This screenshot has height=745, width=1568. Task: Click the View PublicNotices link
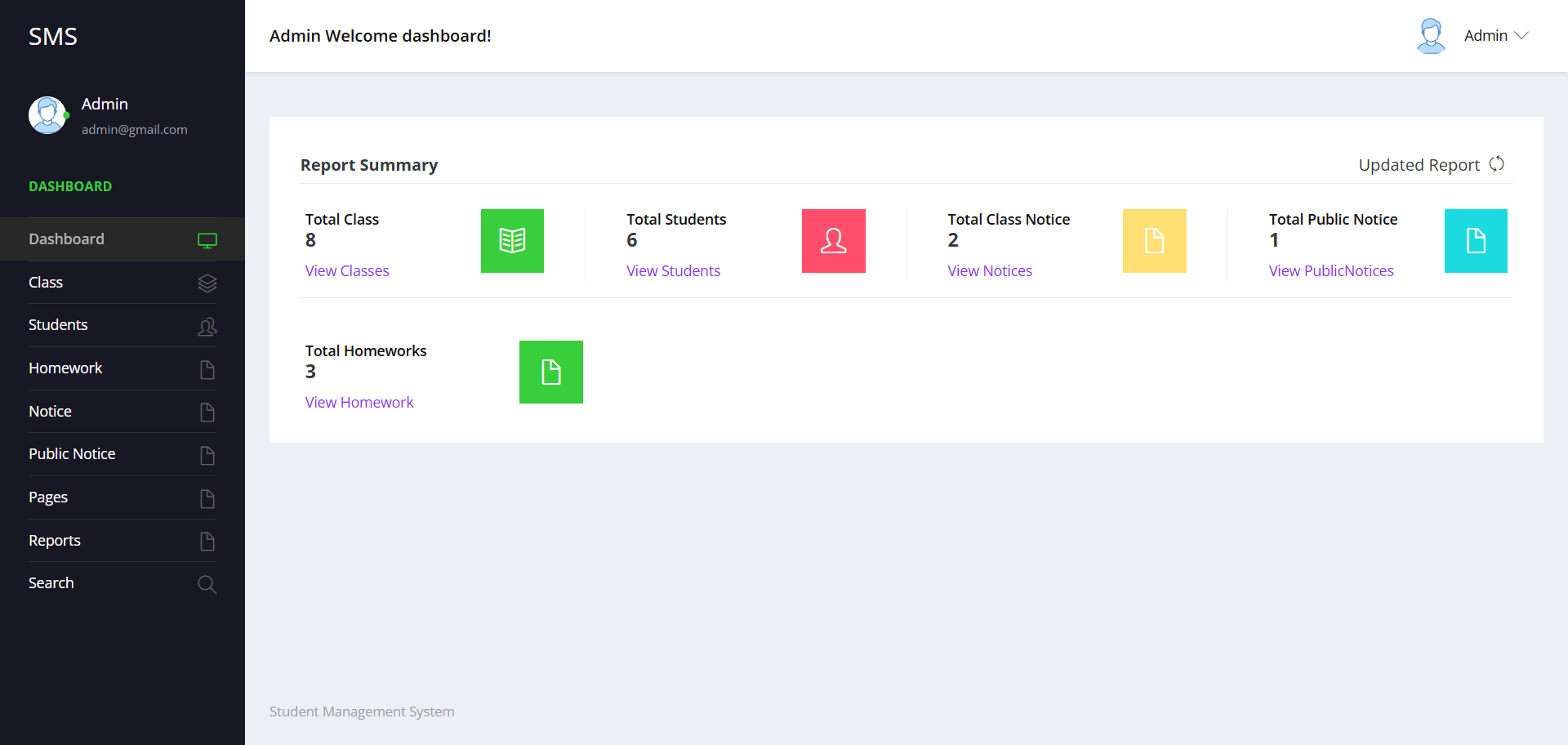1330,271
